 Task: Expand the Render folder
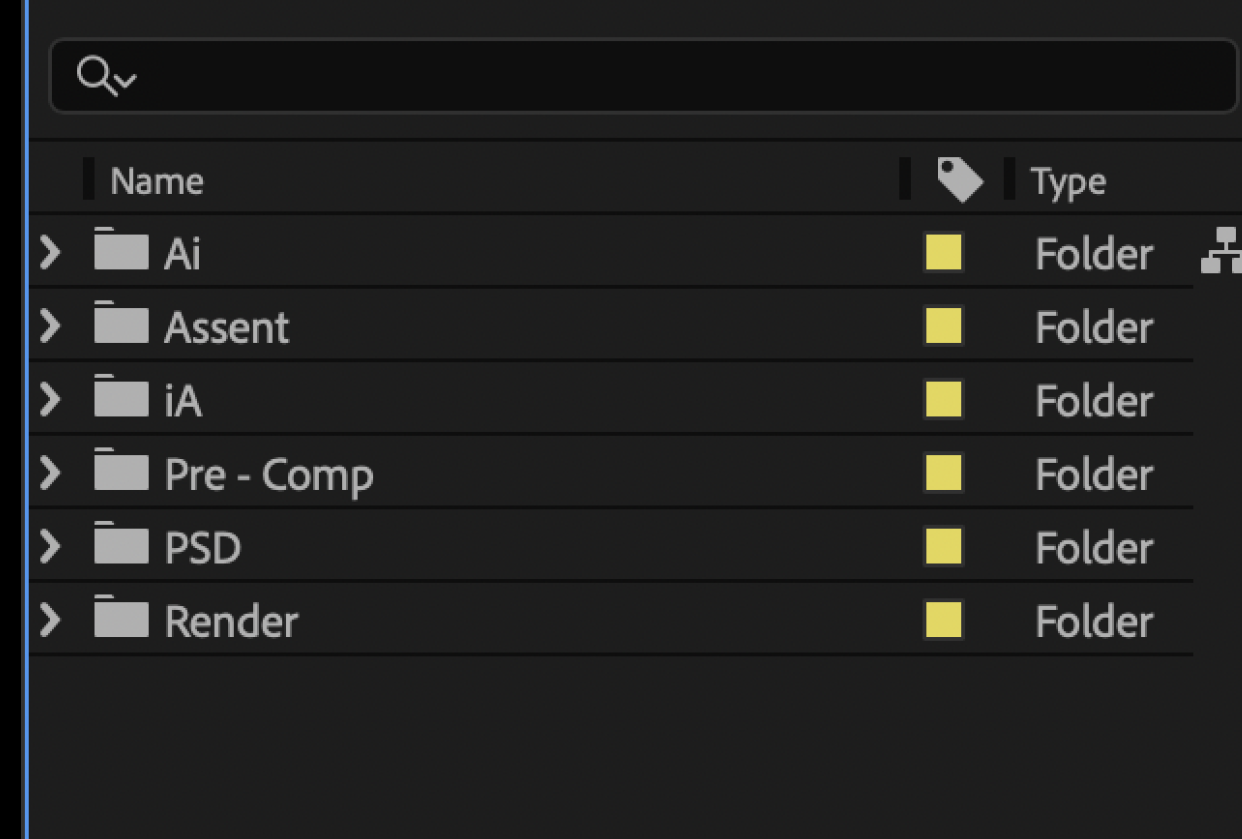pyautogui.click(x=49, y=620)
